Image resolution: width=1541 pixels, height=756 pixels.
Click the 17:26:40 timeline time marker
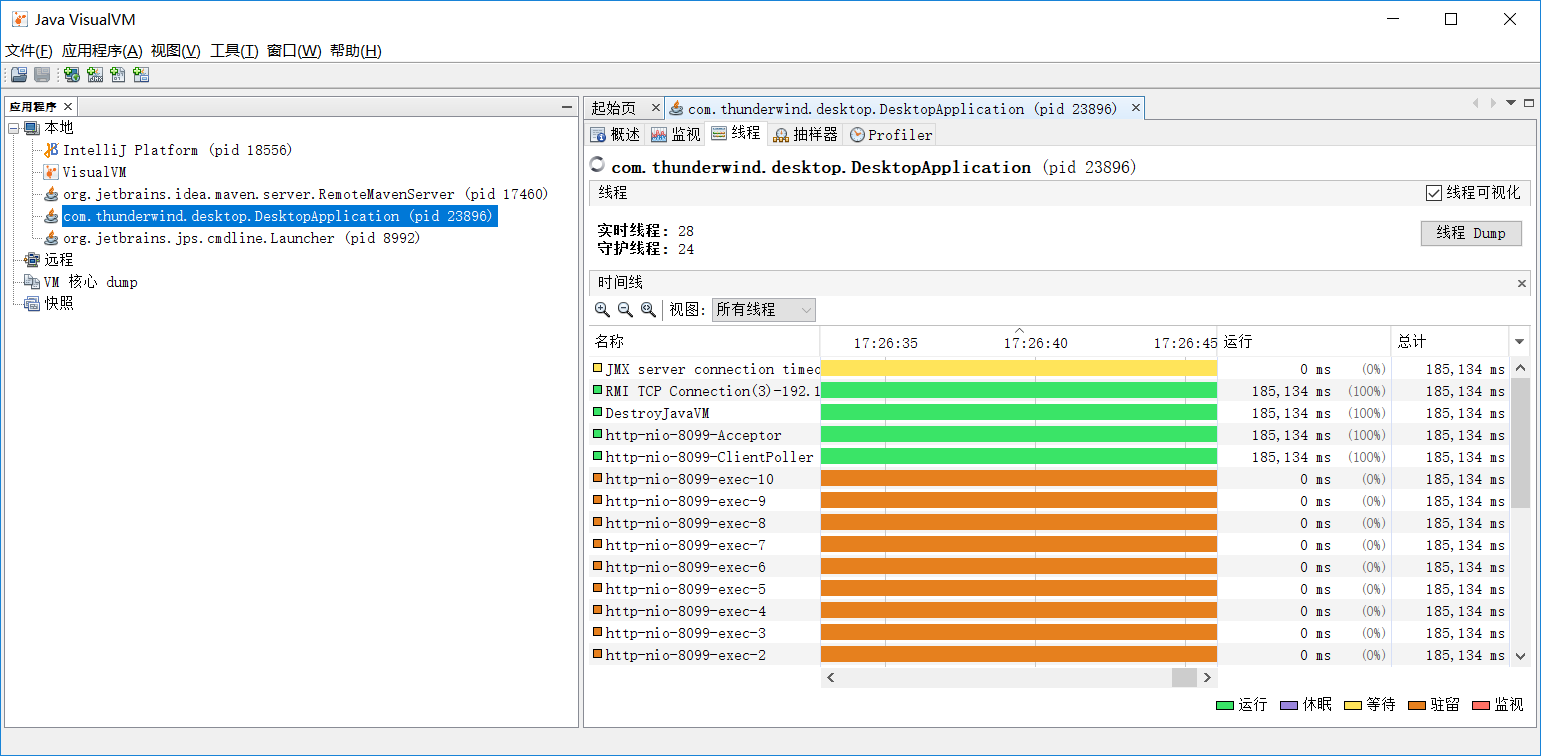[1035, 343]
